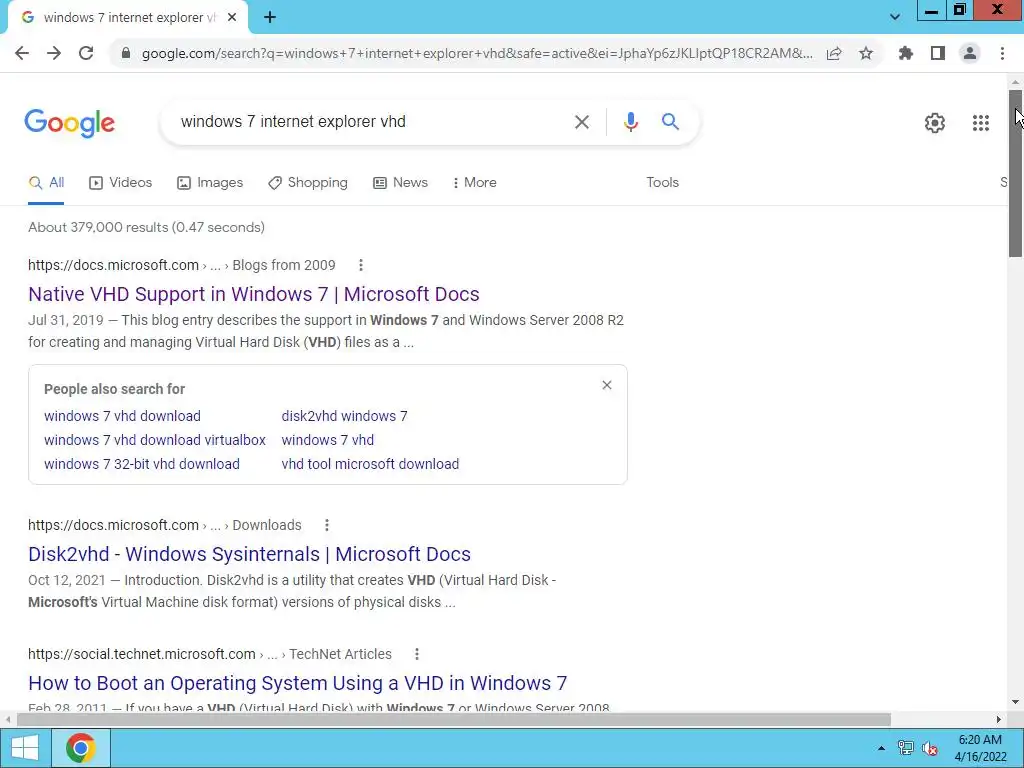This screenshot has width=1024, height=768.
Task: Search vhd tool microsoft download suggestion
Action: pyautogui.click(x=370, y=464)
